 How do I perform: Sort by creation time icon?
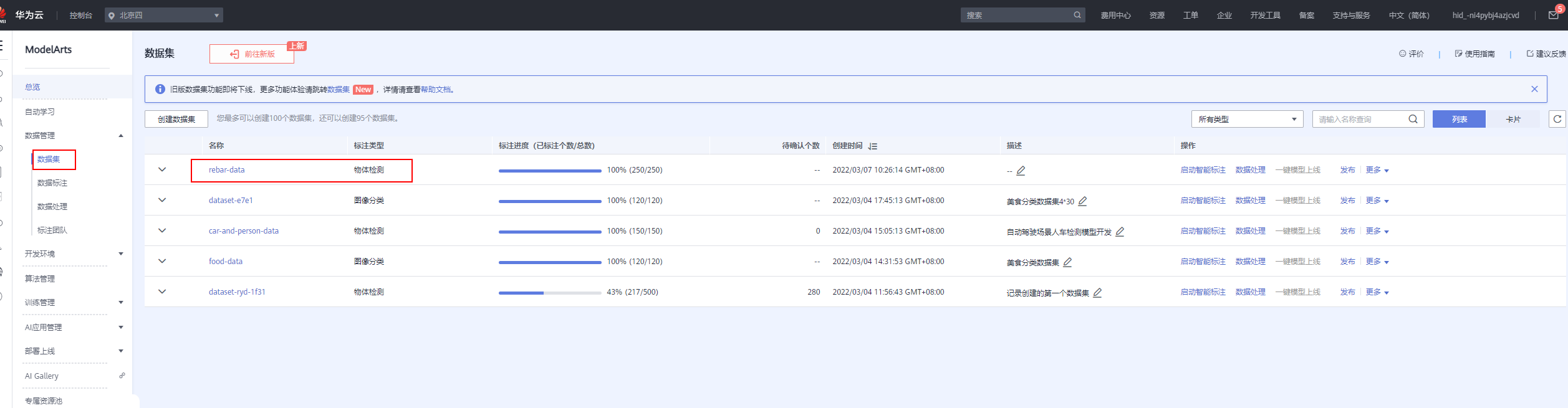[x=873, y=146]
